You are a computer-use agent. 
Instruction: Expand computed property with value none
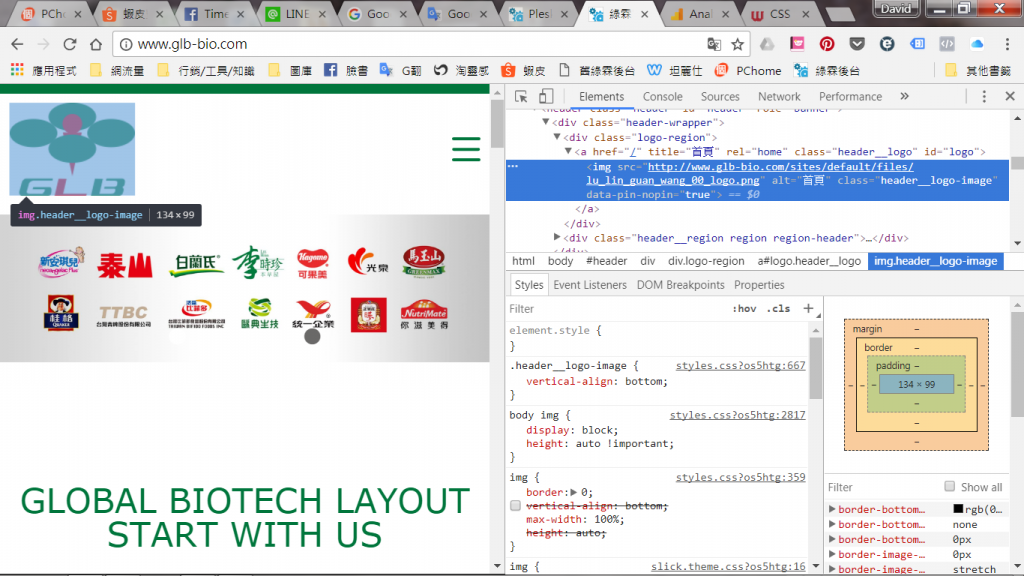click(832, 524)
